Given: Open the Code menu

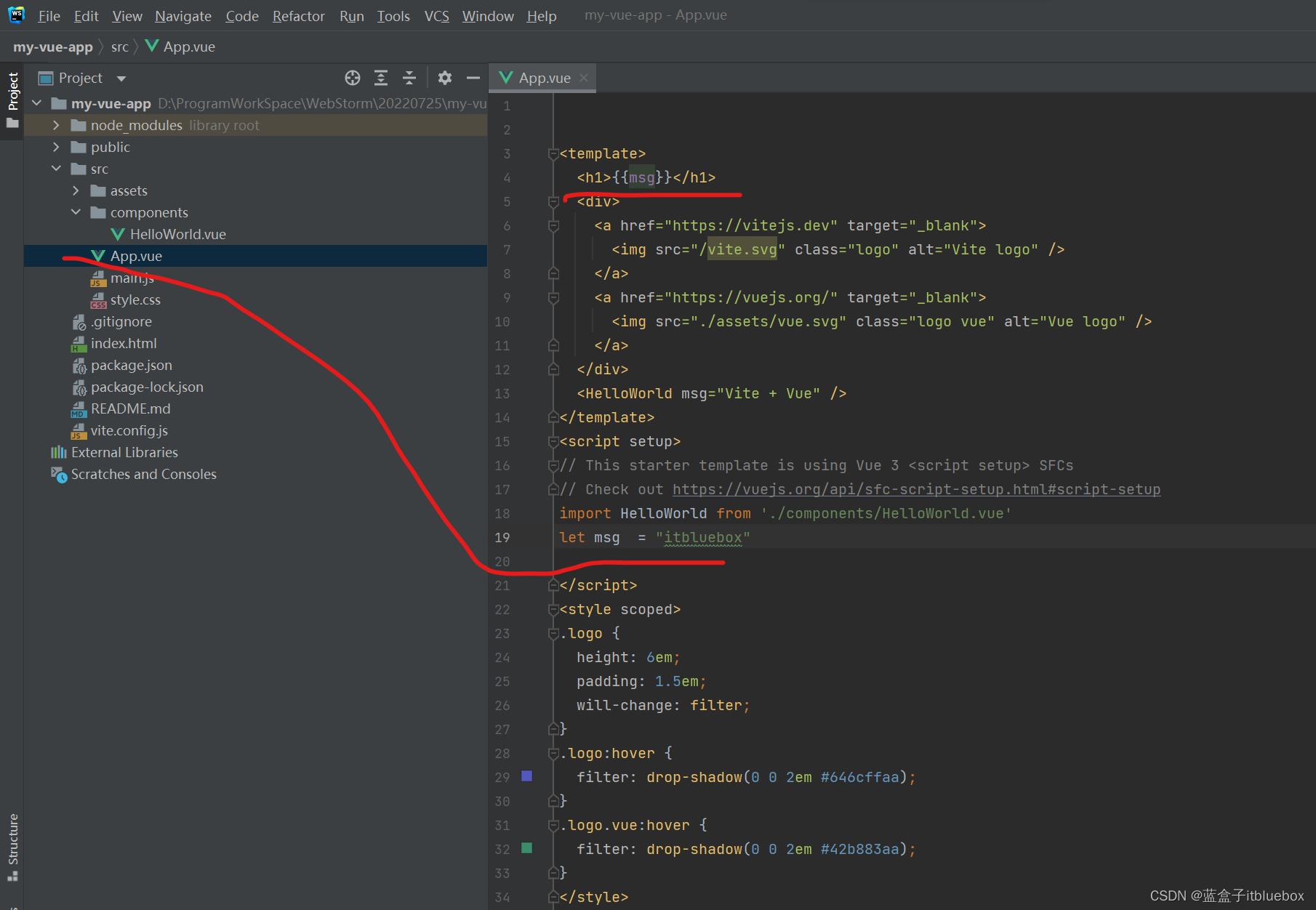Looking at the screenshot, I should (x=242, y=15).
